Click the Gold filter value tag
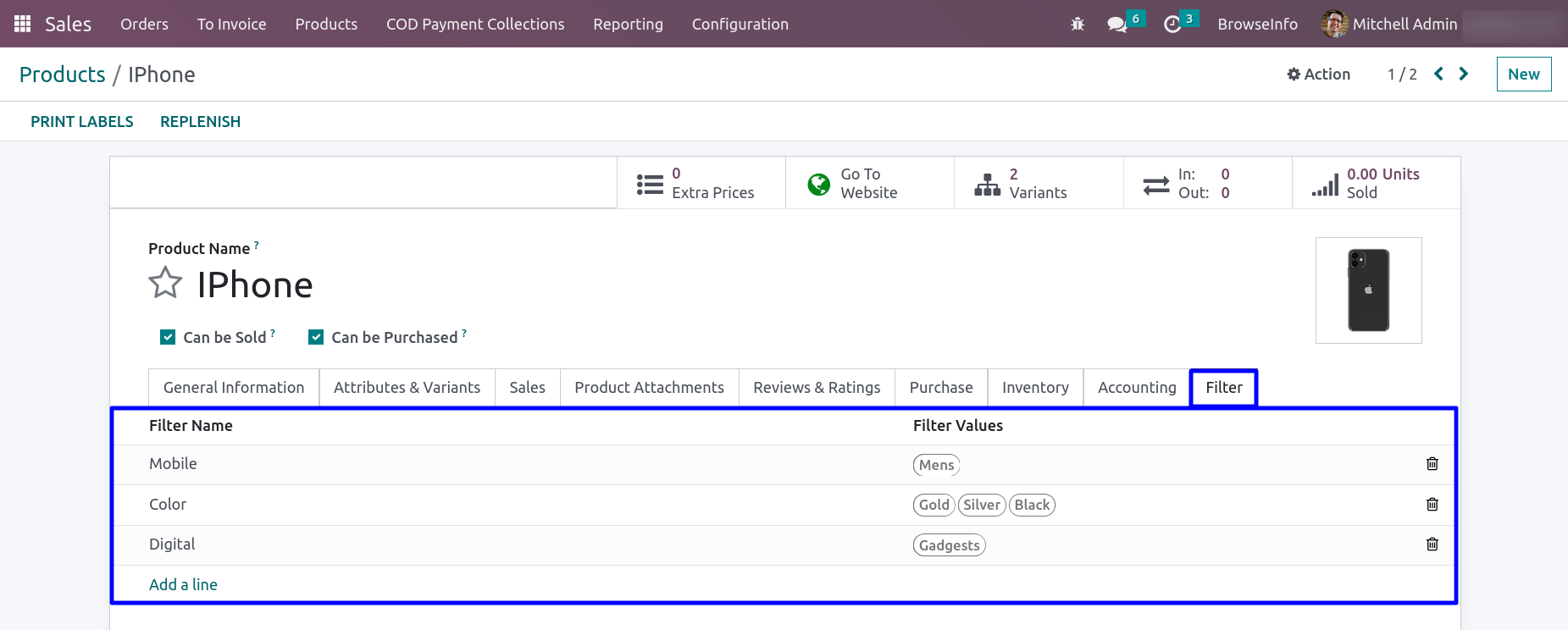Viewport: 1568px width, 630px height. (934, 505)
